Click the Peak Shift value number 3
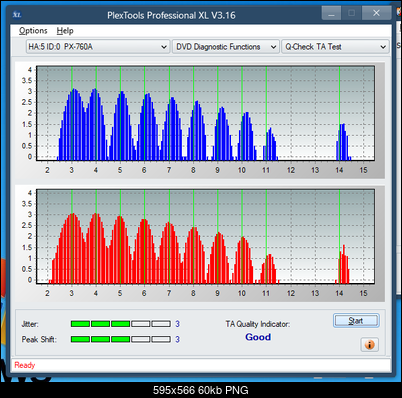This screenshot has height=398, width=402. [x=178, y=339]
